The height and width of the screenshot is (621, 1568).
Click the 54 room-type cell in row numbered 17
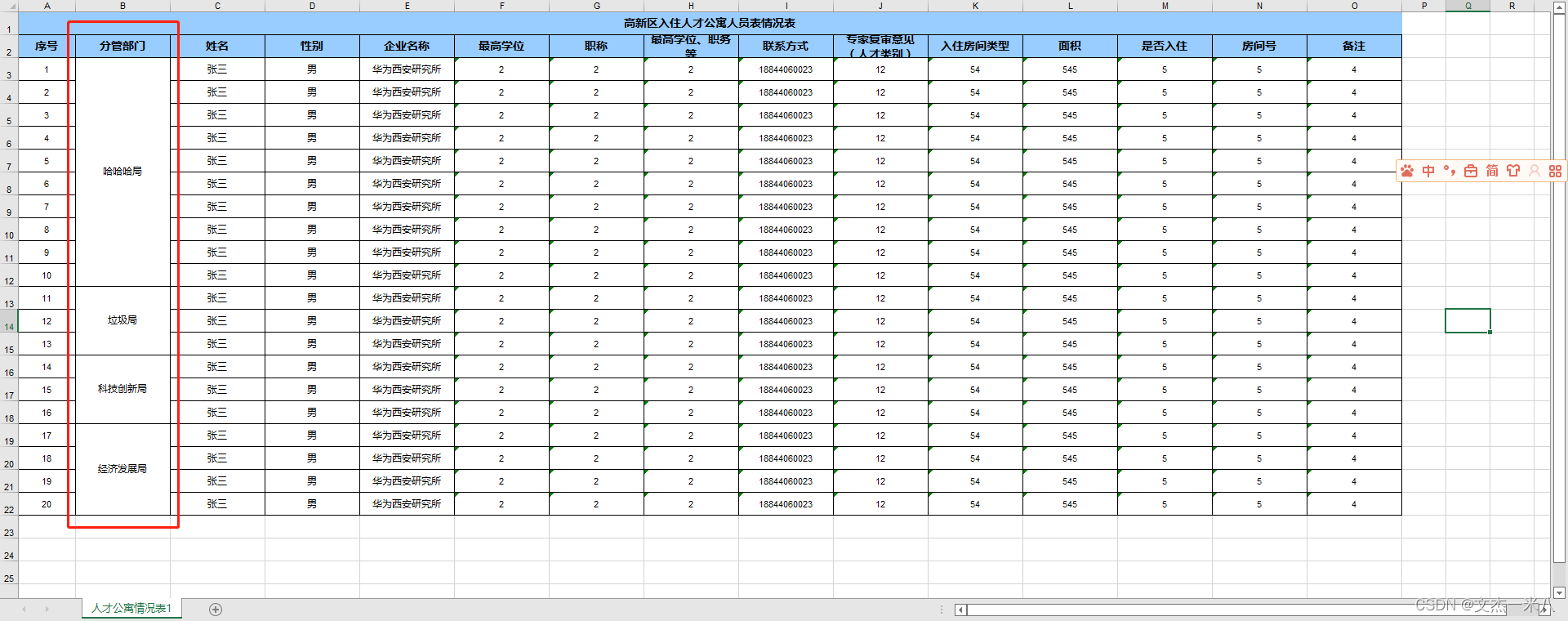(x=975, y=436)
